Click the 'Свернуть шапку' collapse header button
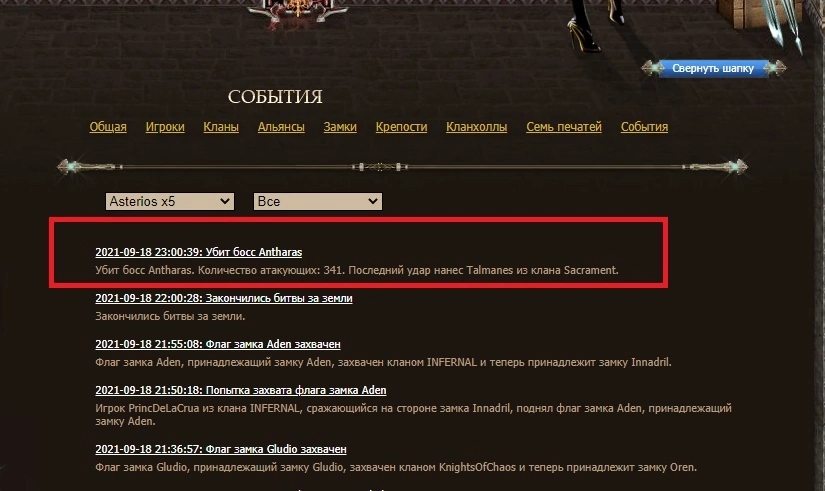The image size is (825, 491). point(712,68)
